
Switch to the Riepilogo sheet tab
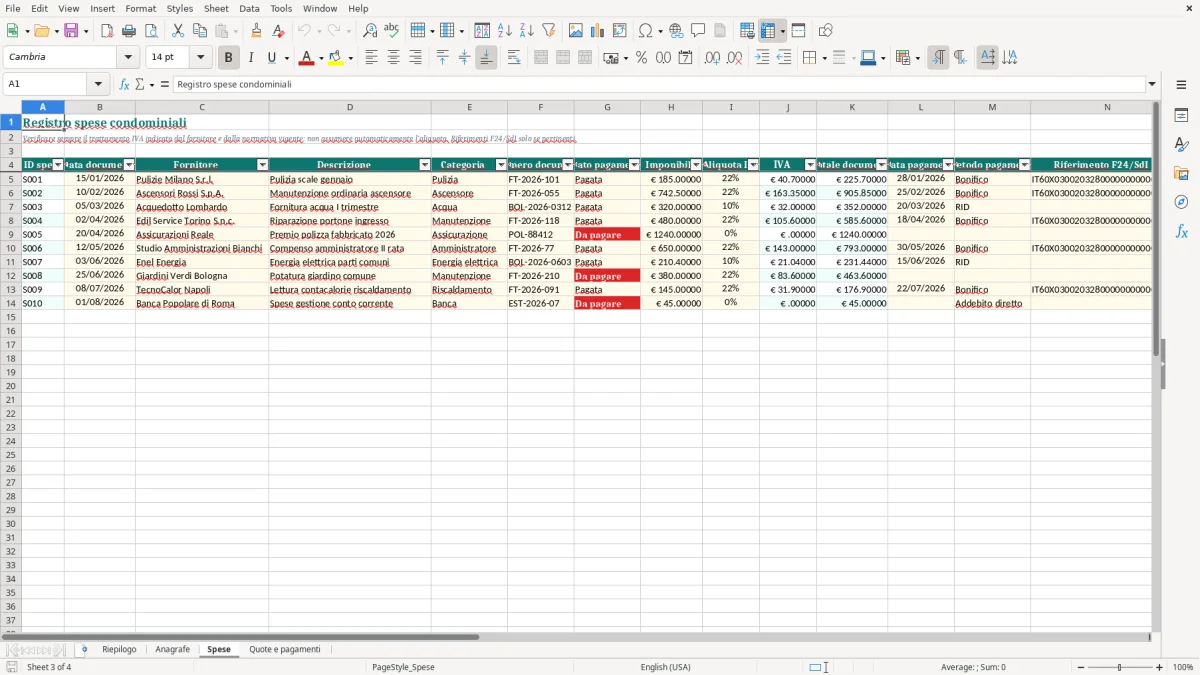[x=119, y=650]
